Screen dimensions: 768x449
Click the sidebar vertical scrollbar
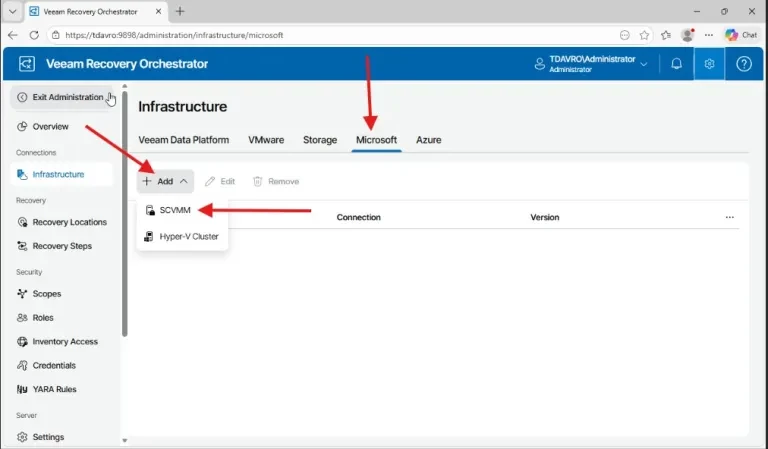click(124, 214)
